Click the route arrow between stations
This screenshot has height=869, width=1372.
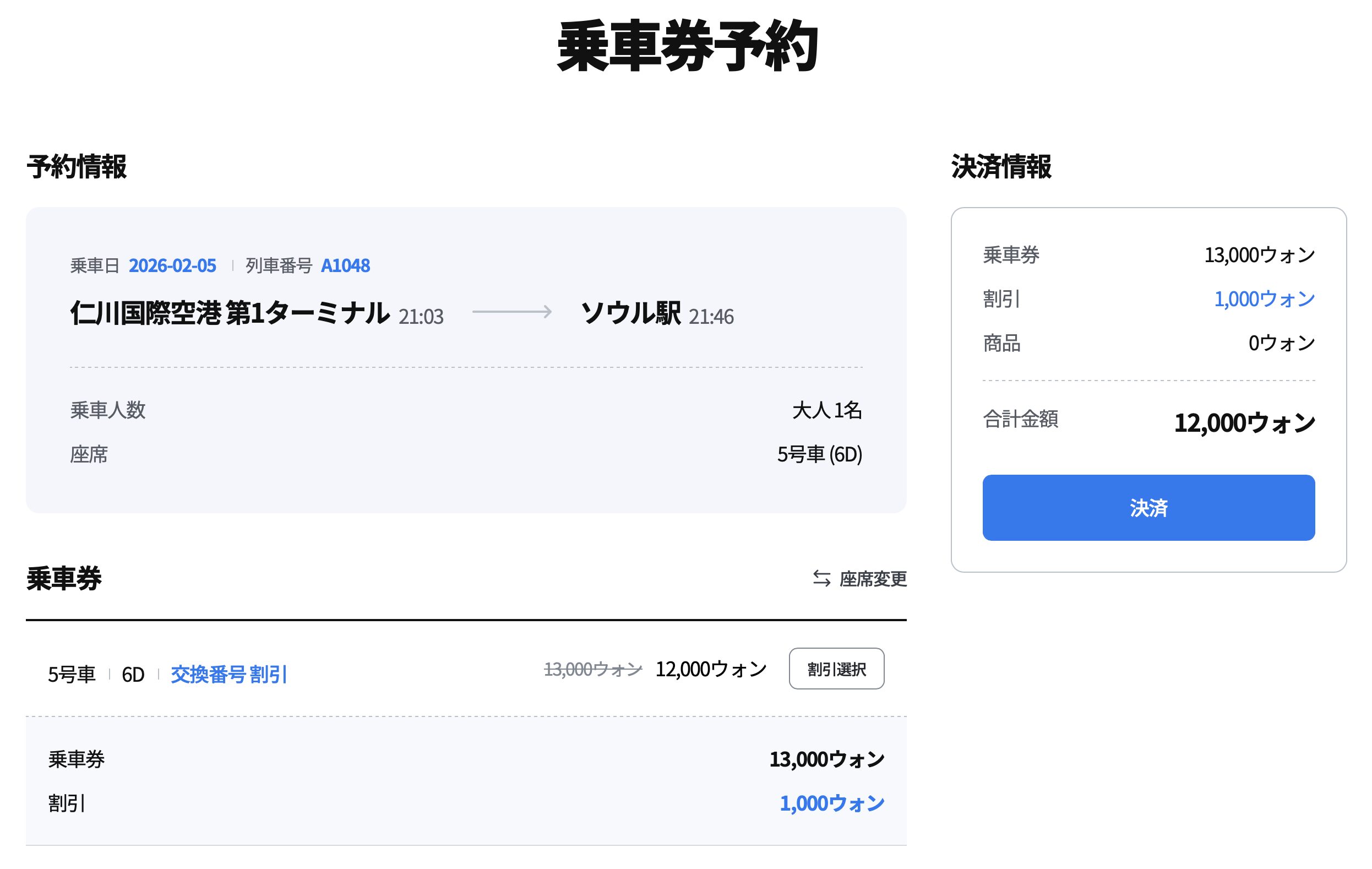click(x=511, y=312)
